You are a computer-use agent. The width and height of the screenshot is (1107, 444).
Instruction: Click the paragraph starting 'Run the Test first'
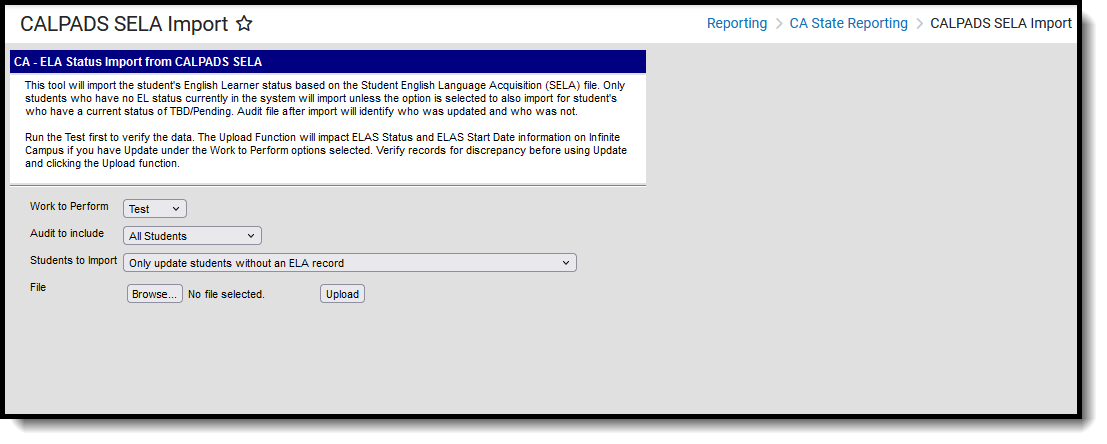point(325,150)
